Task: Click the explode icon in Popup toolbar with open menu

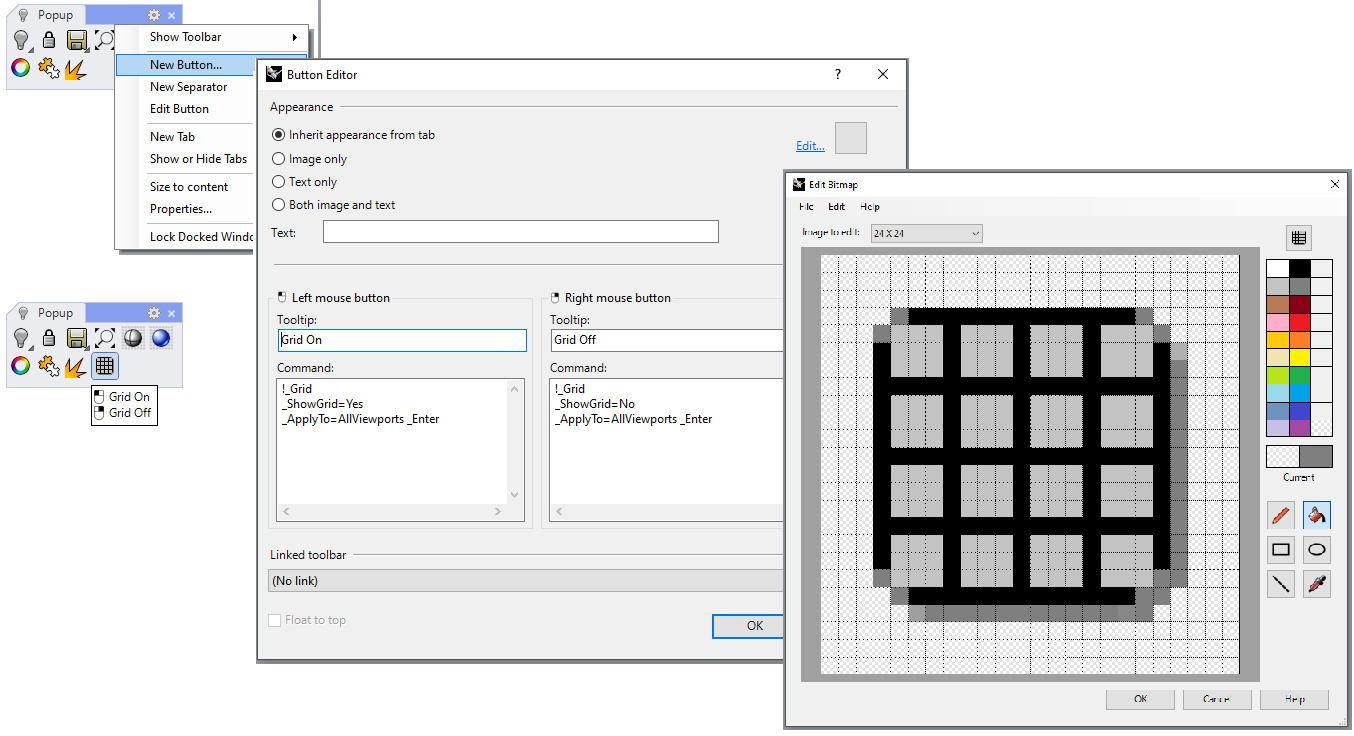Action: coord(75,68)
